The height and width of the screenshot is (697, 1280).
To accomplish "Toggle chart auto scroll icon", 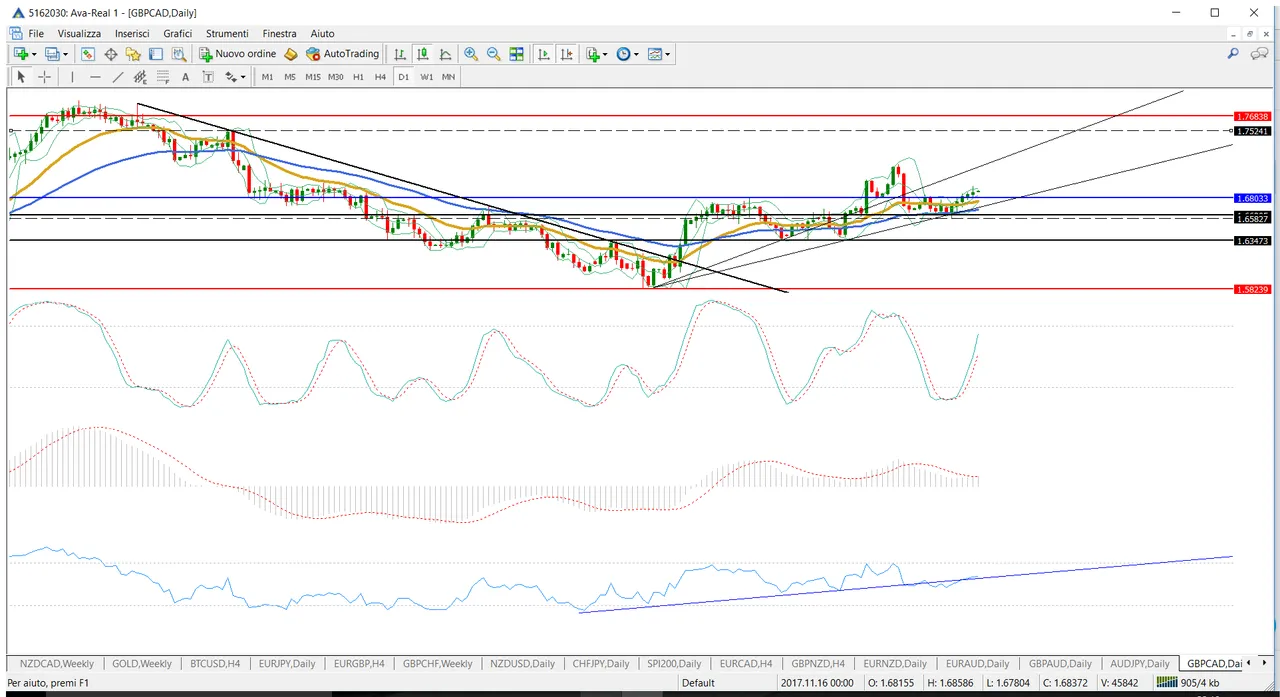I will click(544, 54).
